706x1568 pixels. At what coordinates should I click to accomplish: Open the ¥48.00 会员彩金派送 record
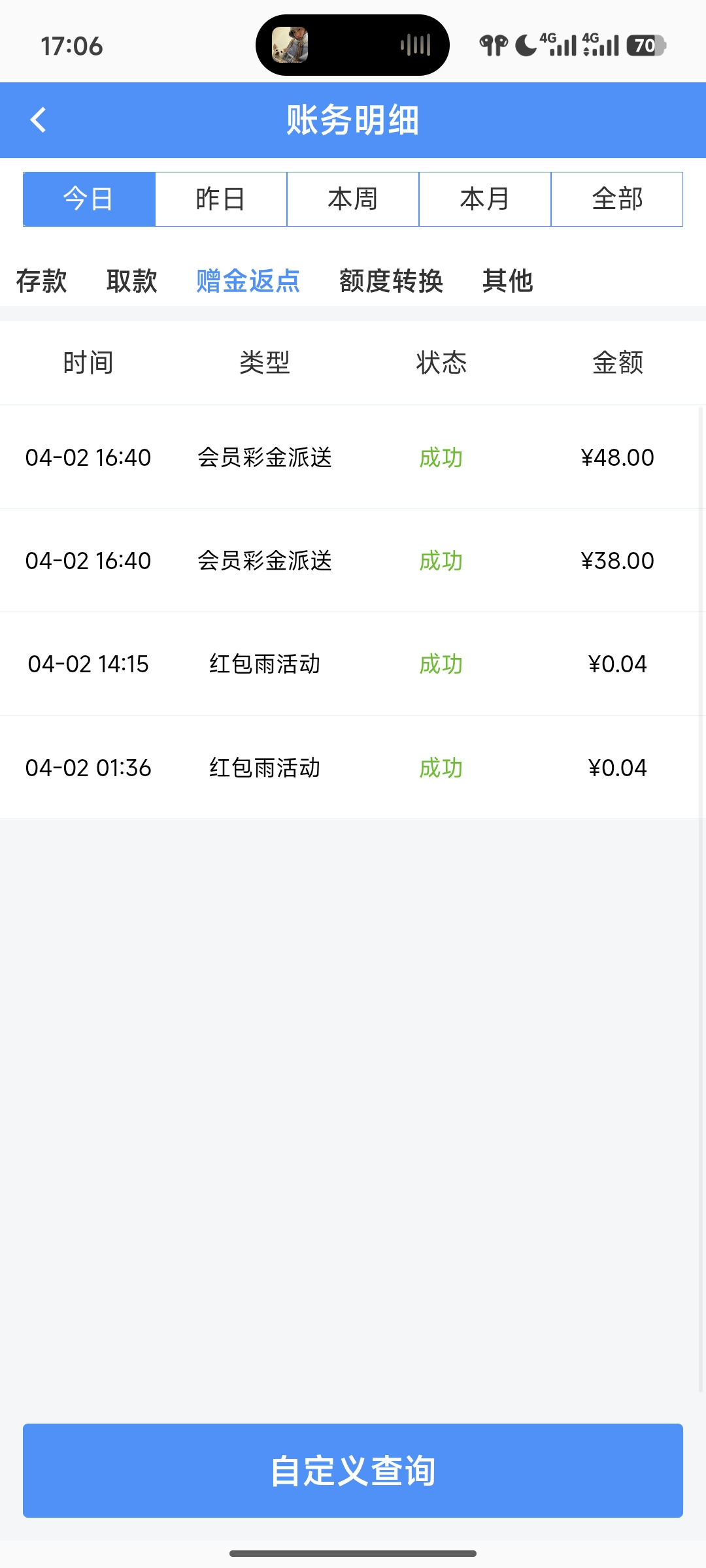(353, 457)
